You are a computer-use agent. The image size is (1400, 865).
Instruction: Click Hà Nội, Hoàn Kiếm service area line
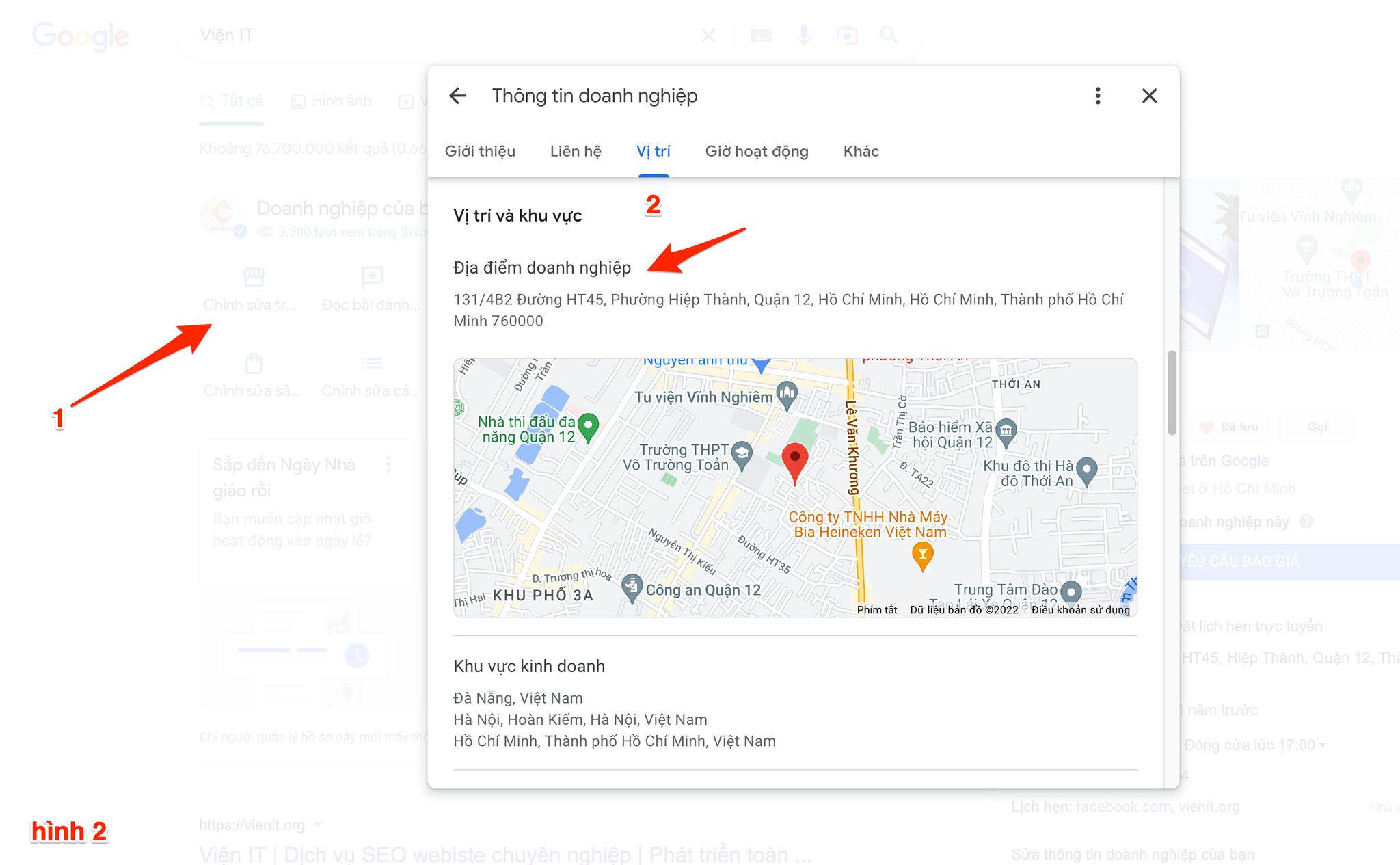coord(580,719)
